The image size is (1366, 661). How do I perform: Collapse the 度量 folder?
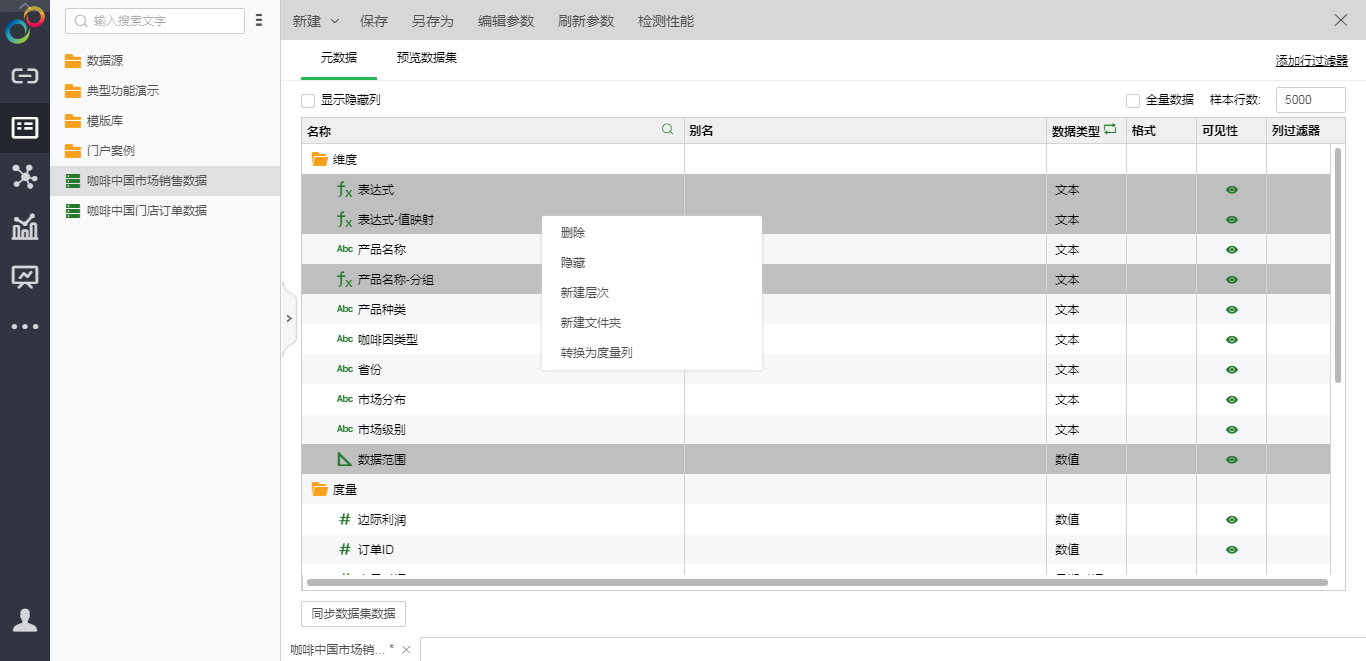click(320, 490)
